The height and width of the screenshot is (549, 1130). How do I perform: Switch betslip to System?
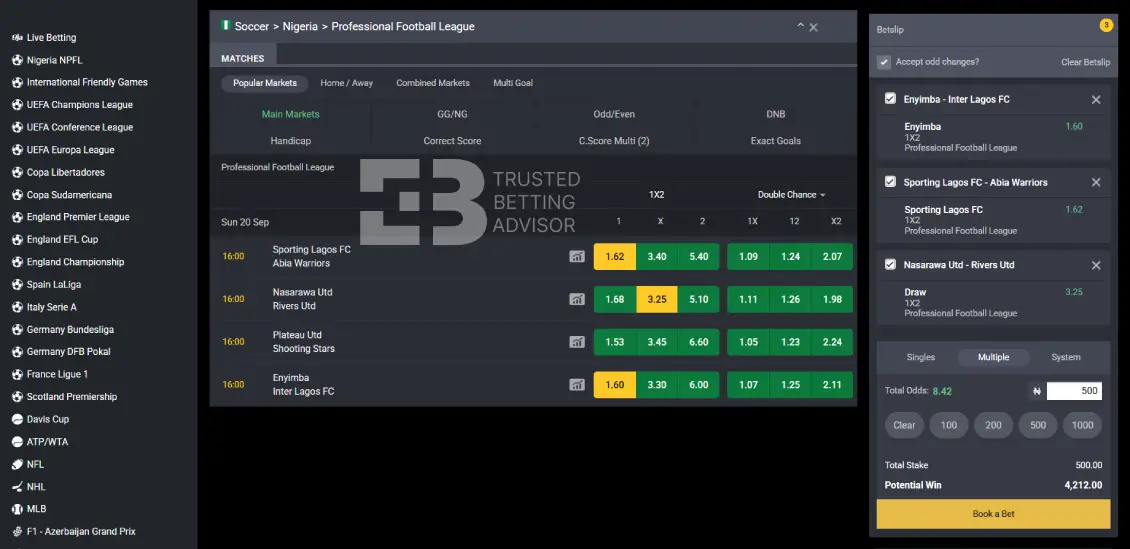[1066, 357]
